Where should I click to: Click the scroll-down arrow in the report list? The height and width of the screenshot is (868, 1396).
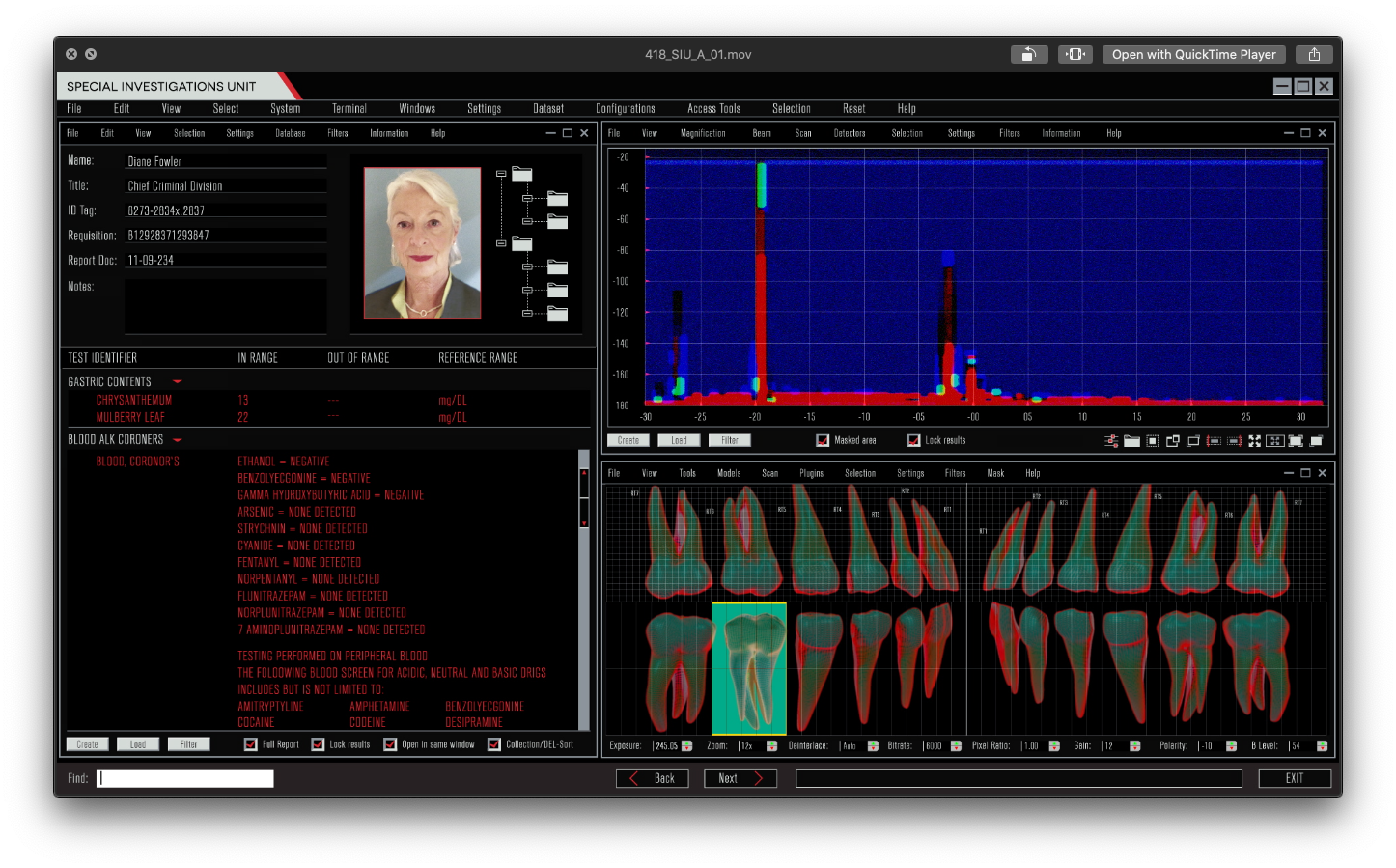[x=584, y=522]
